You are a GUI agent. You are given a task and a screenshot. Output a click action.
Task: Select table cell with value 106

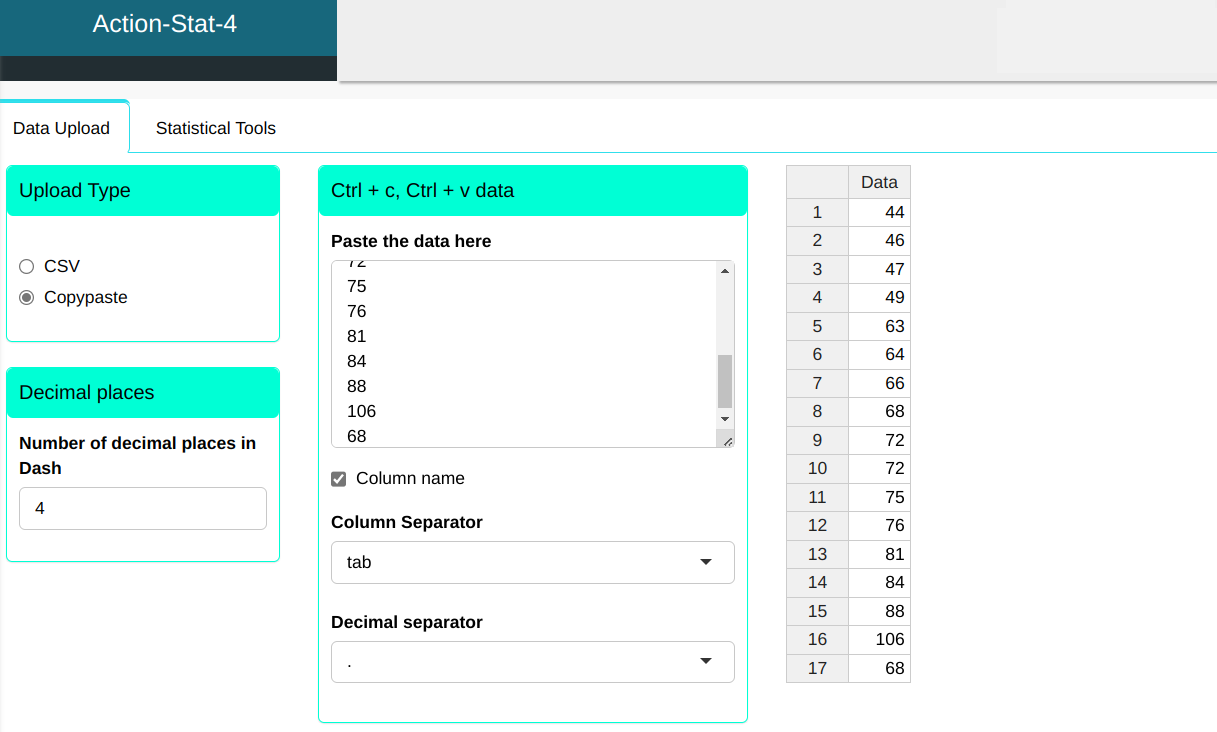point(879,639)
